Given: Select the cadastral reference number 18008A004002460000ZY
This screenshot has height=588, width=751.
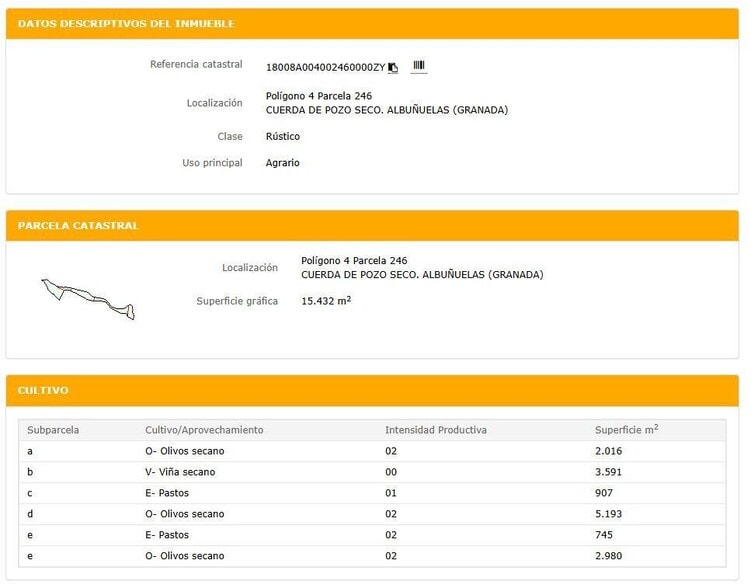Looking at the screenshot, I should 325,68.
